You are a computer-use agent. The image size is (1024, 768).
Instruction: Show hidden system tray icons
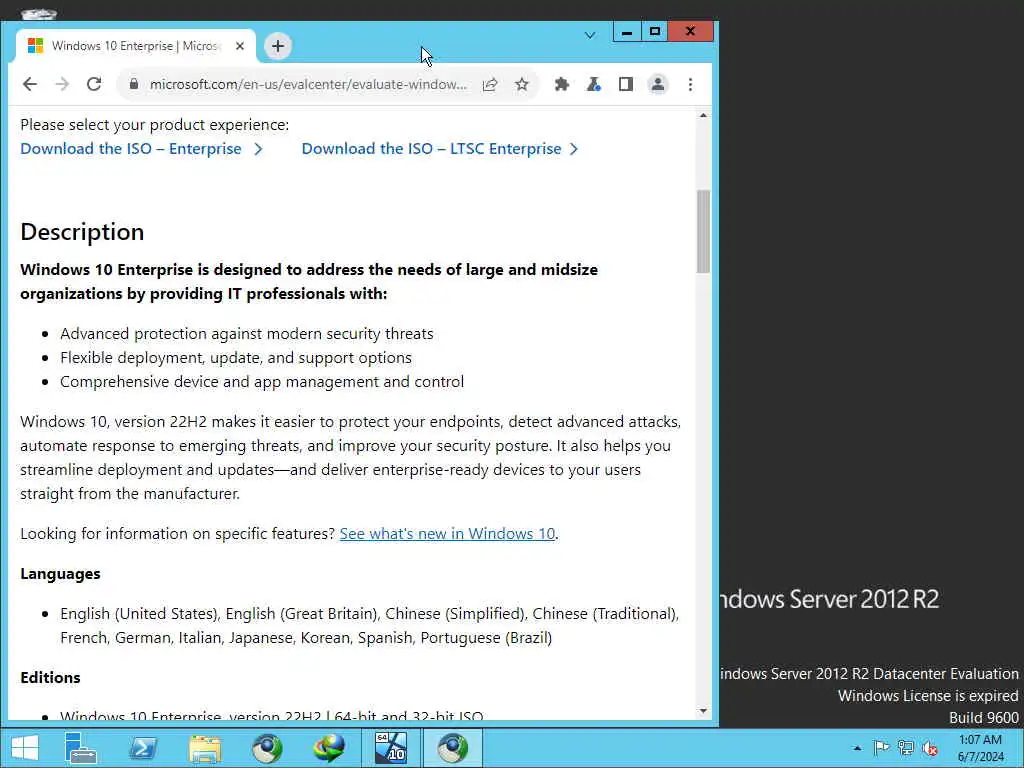857,748
